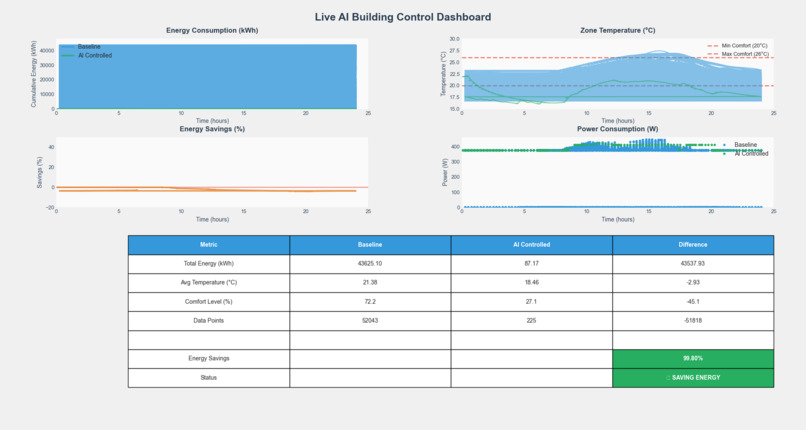
Task: Select the Power Consumption (W) chart title
Action: [618, 129]
